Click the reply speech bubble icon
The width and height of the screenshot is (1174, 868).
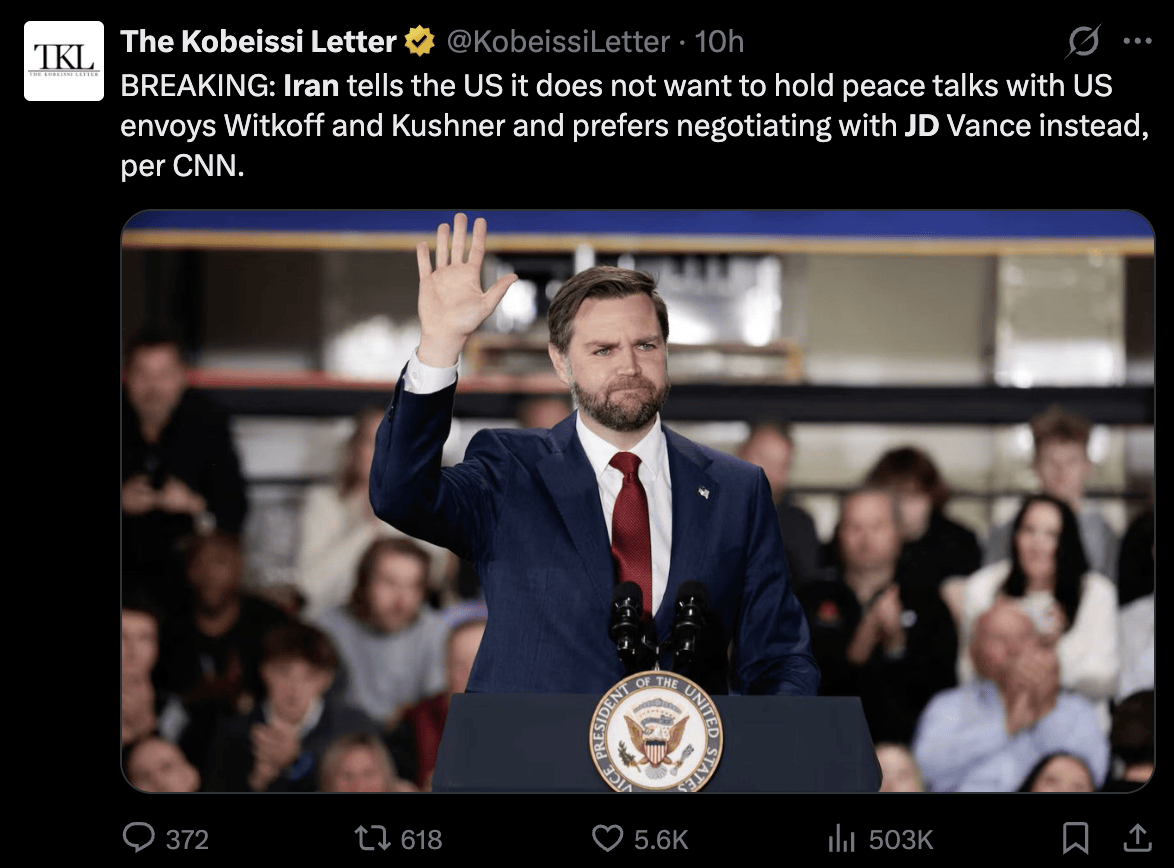[x=138, y=838]
